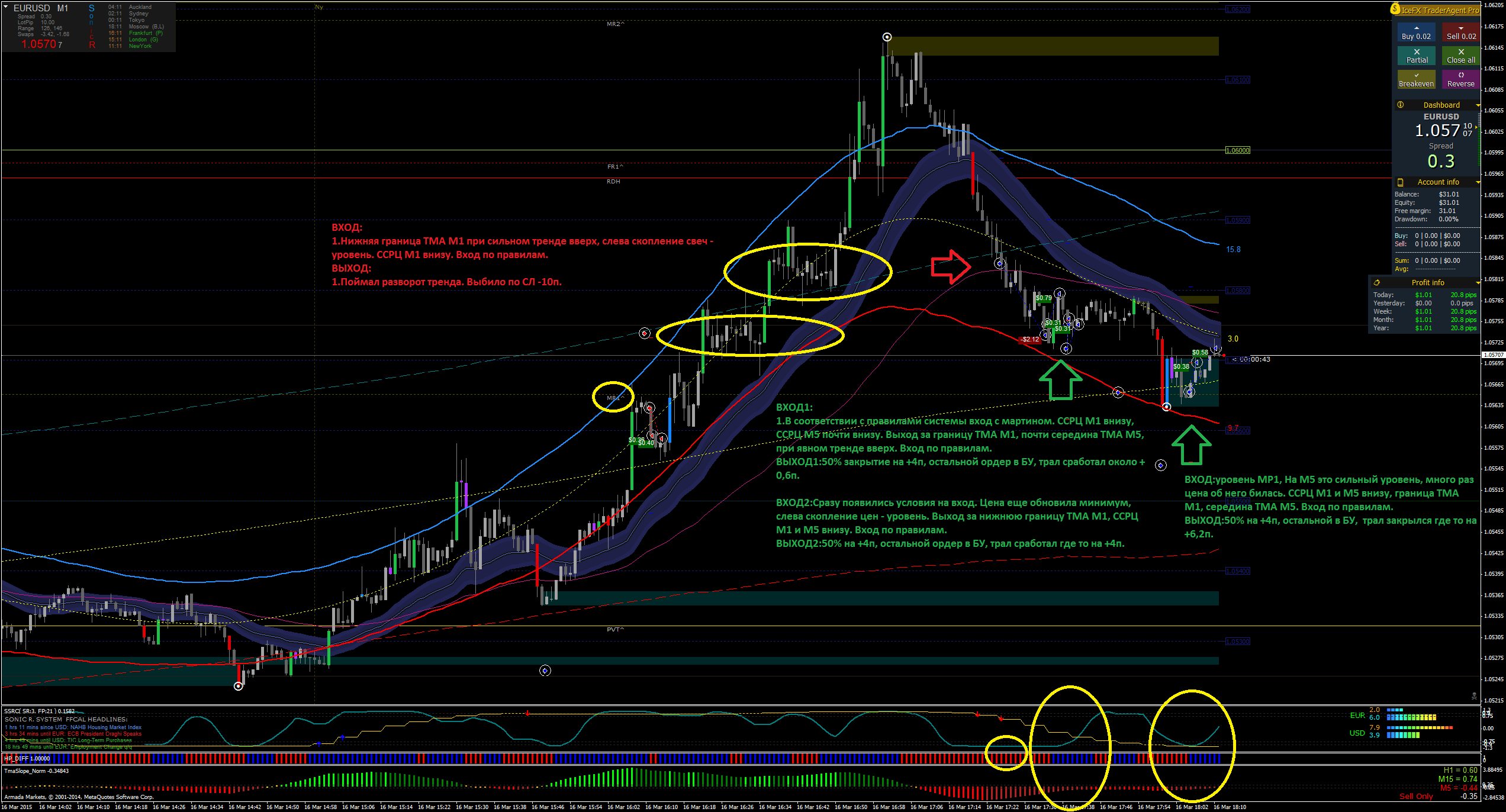Click the FR1^ pivot level label
1506x812 pixels.
click(x=615, y=167)
